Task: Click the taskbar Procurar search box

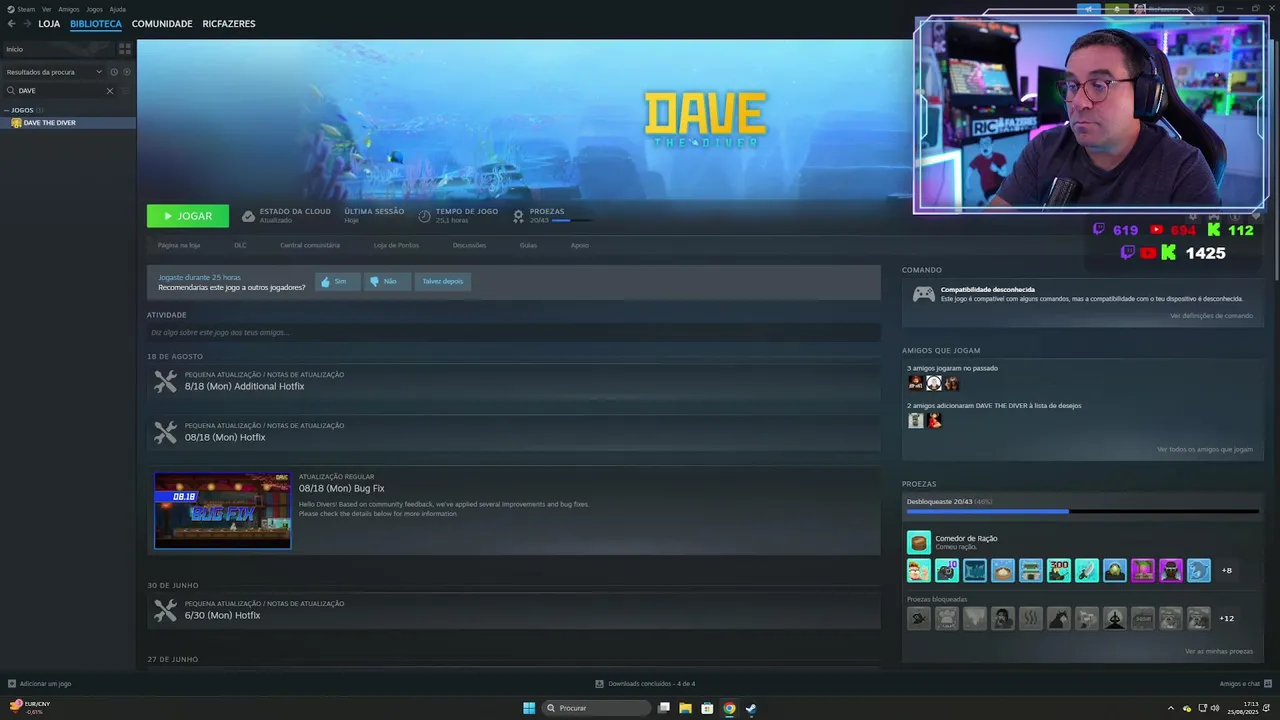Action: [597, 708]
